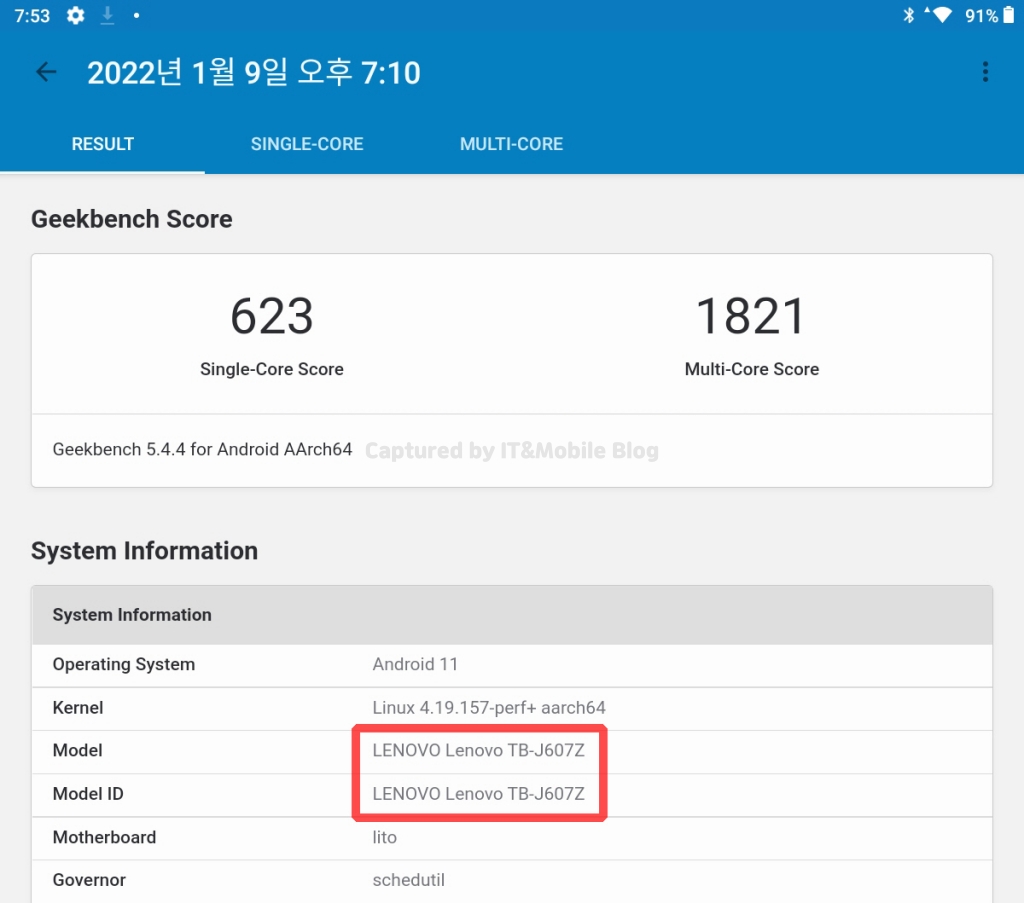This screenshot has width=1024, height=903.
Task: Tap the Motherboard row label
Action: (x=104, y=837)
